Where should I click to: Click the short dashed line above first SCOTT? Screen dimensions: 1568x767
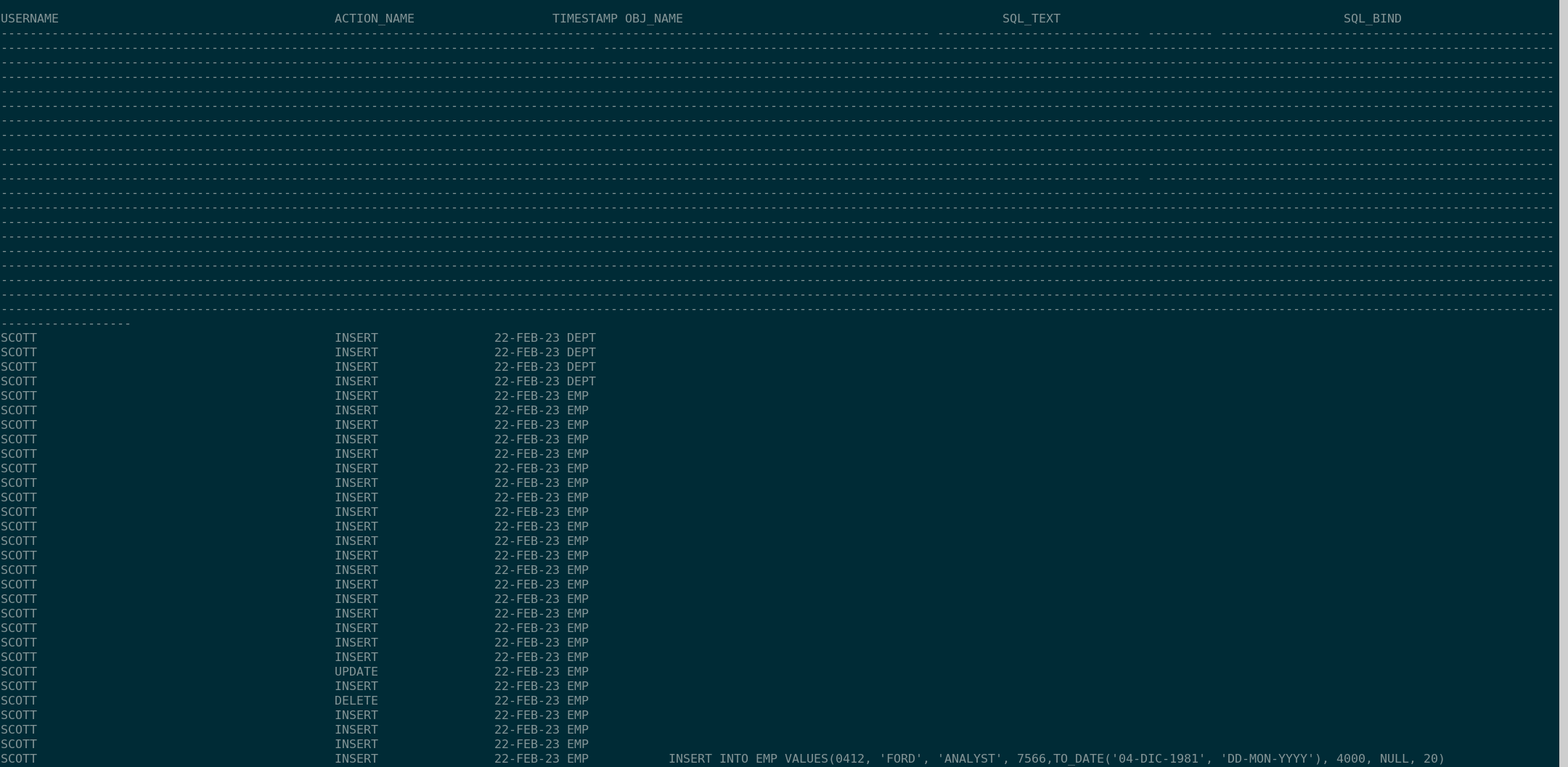click(x=65, y=324)
